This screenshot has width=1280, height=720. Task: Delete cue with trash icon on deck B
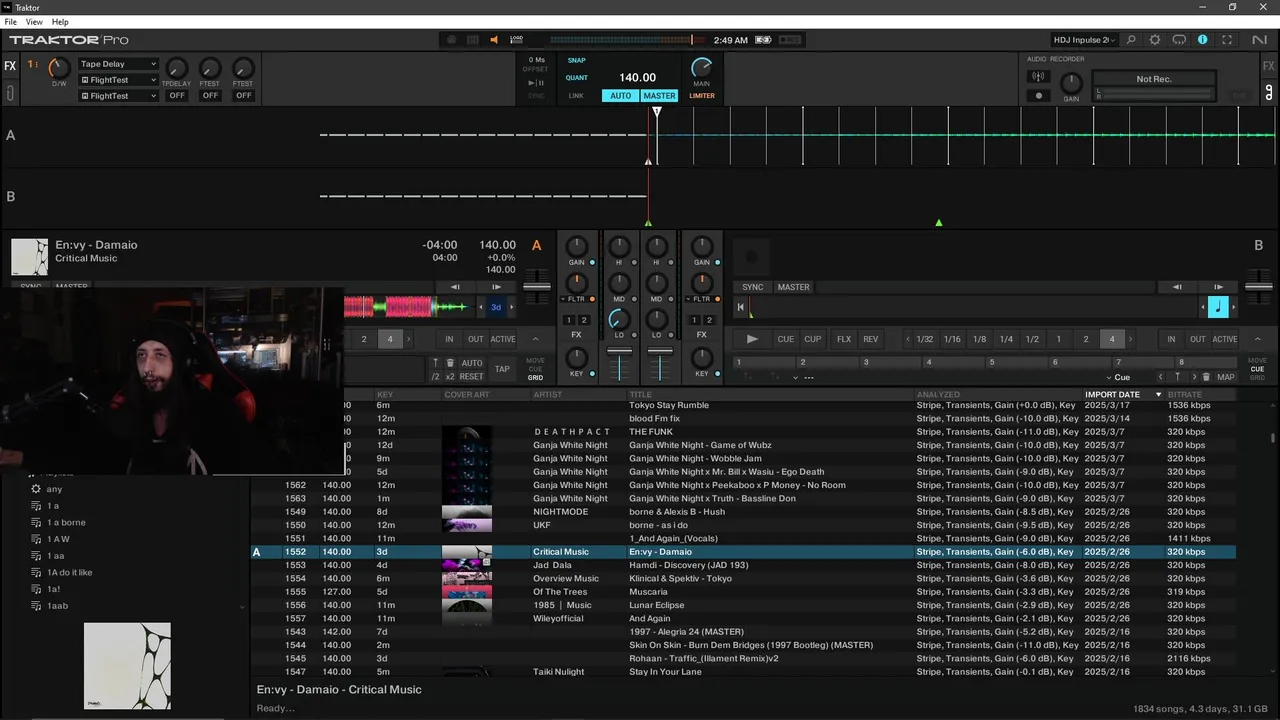[1206, 377]
